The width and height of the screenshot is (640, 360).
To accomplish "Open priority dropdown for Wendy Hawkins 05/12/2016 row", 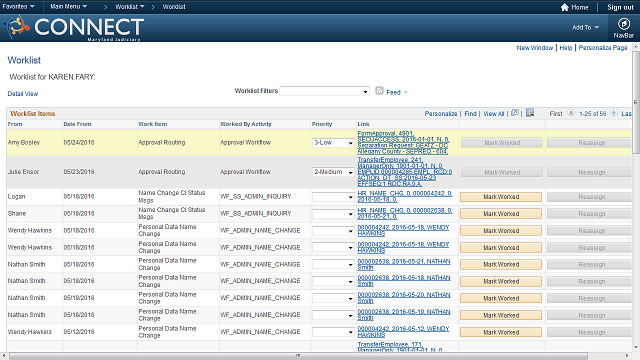I will (333, 332).
